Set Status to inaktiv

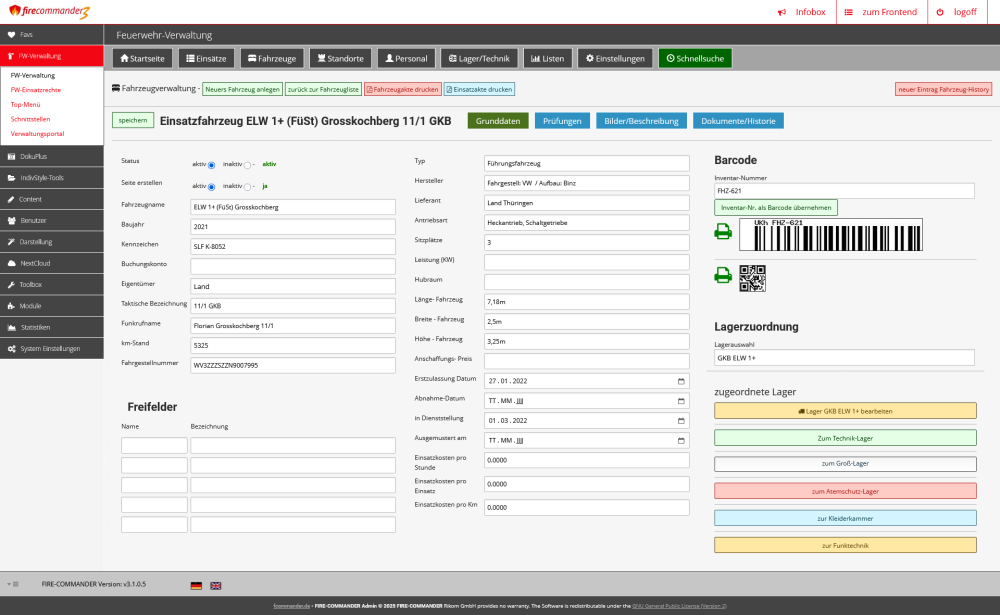[247, 164]
